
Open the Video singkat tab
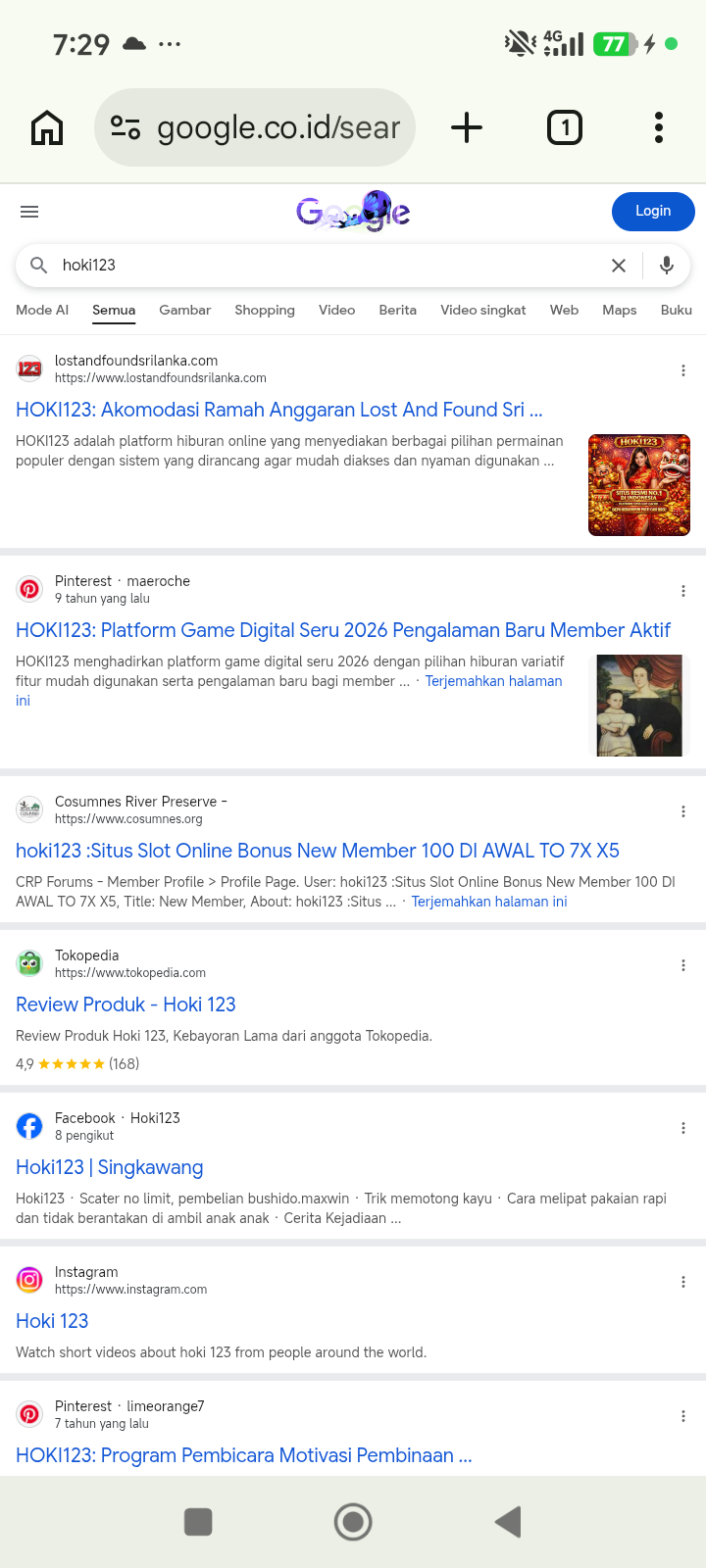coord(483,310)
